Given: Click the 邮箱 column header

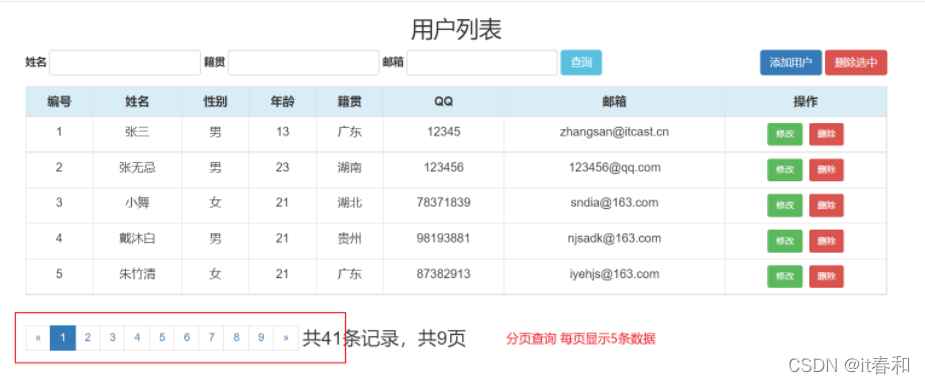Looking at the screenshot, I should [614, 101].
